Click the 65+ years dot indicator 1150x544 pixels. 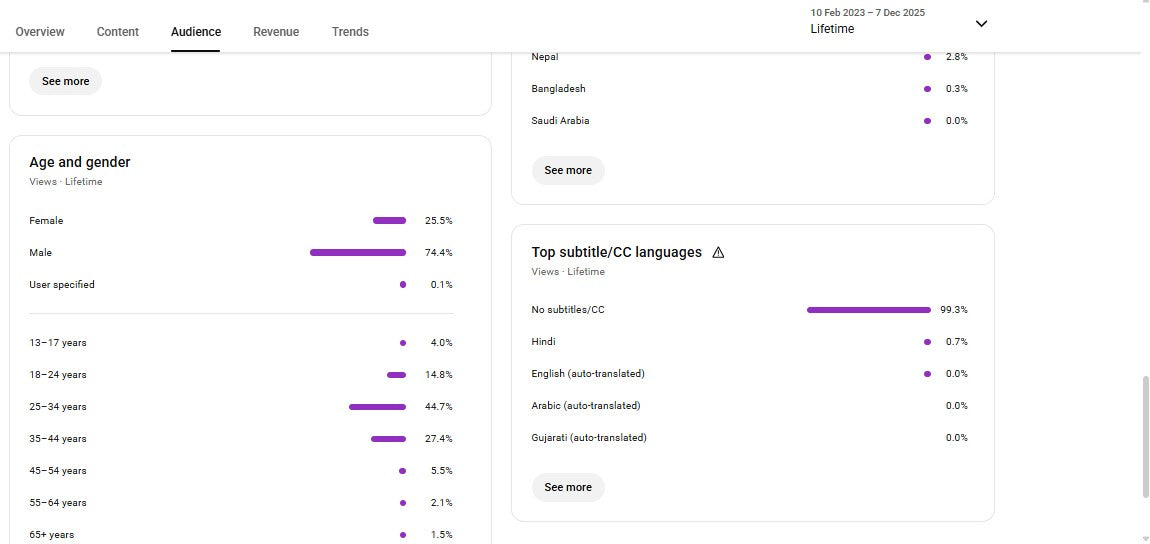pyautogui.click(x=403, y=535)
